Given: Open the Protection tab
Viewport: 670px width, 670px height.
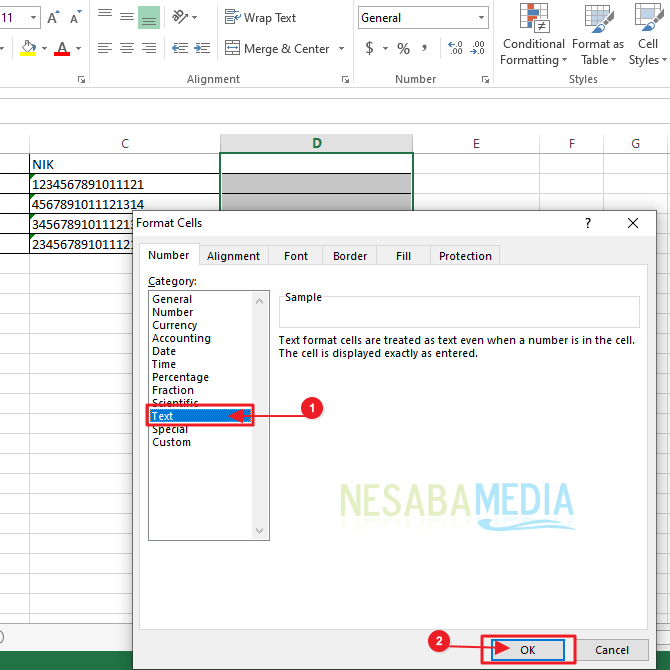Looking at the screenshot, I should (x=465, y=256).
